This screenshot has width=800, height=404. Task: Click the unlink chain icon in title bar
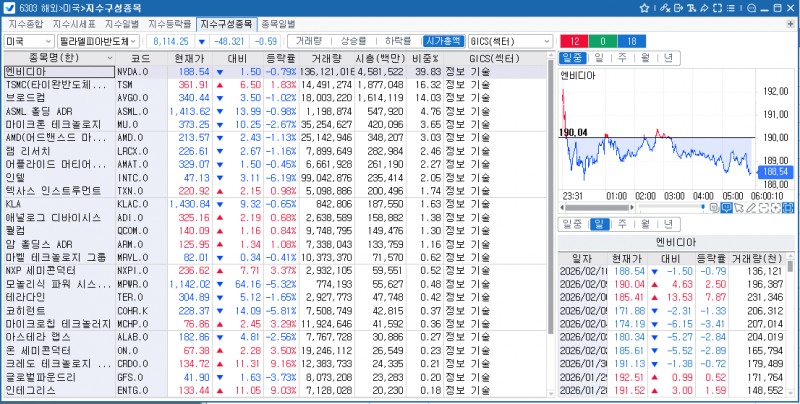664,8
